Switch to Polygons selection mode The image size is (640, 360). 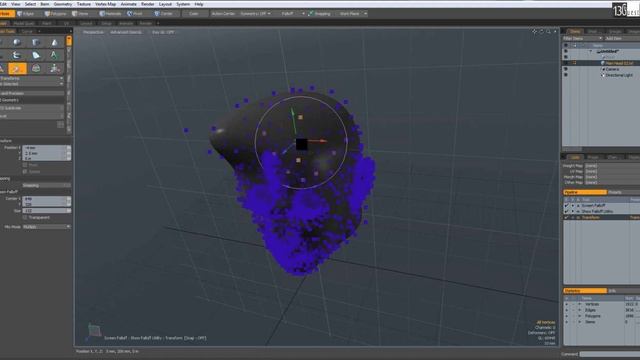click(x=56, y=13)
